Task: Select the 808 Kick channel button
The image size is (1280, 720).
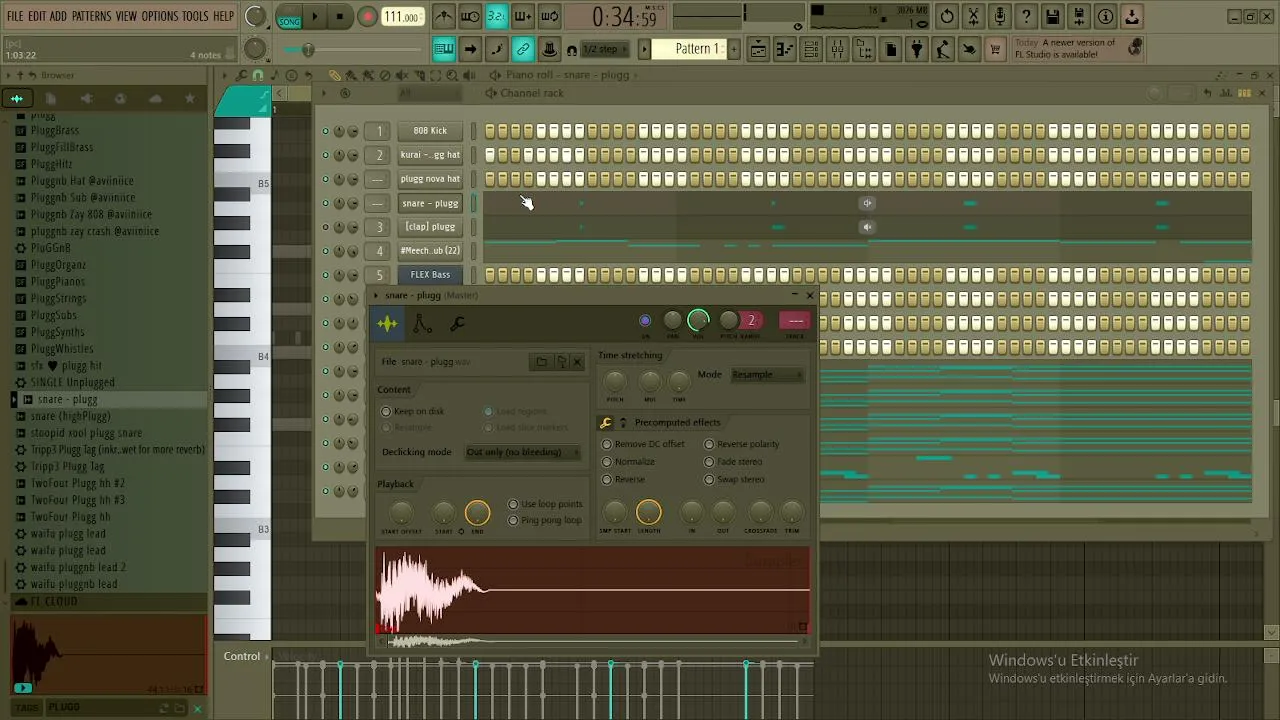Action: click(x=430, y=131)
